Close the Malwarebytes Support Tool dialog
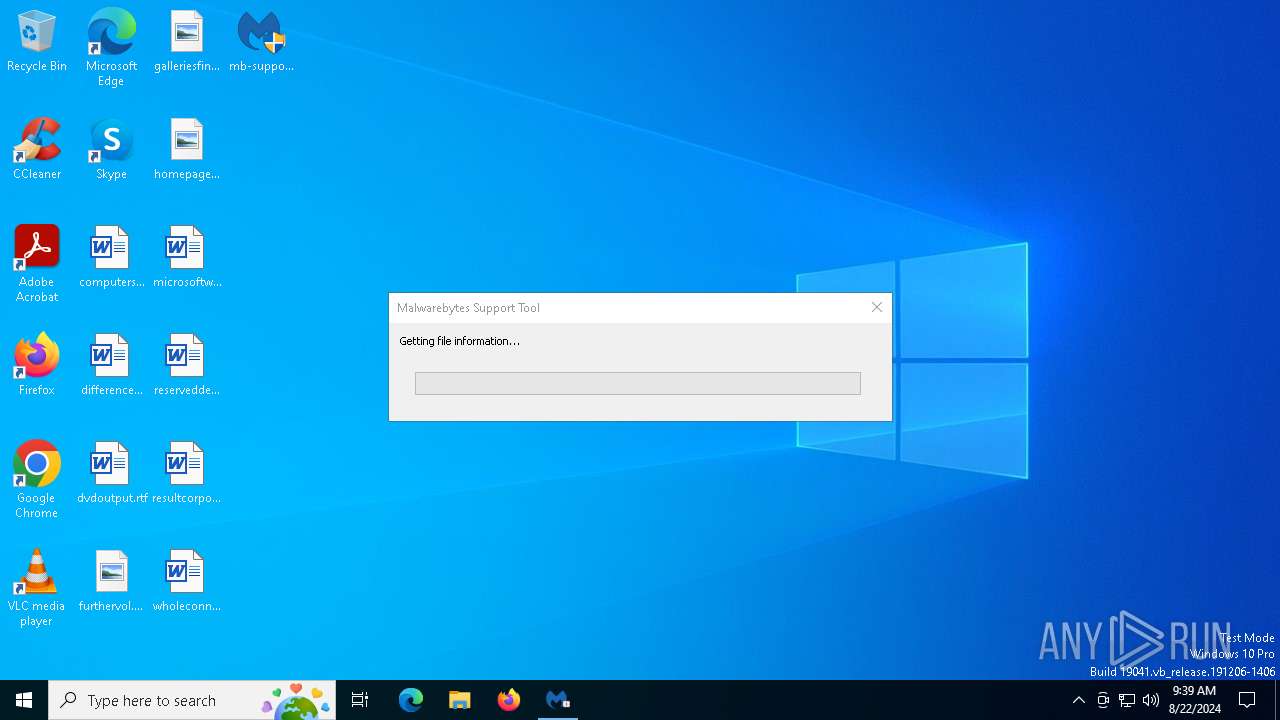Image resolution: width=1280 pixels, height=720 pixels. [x=877, y=307]
